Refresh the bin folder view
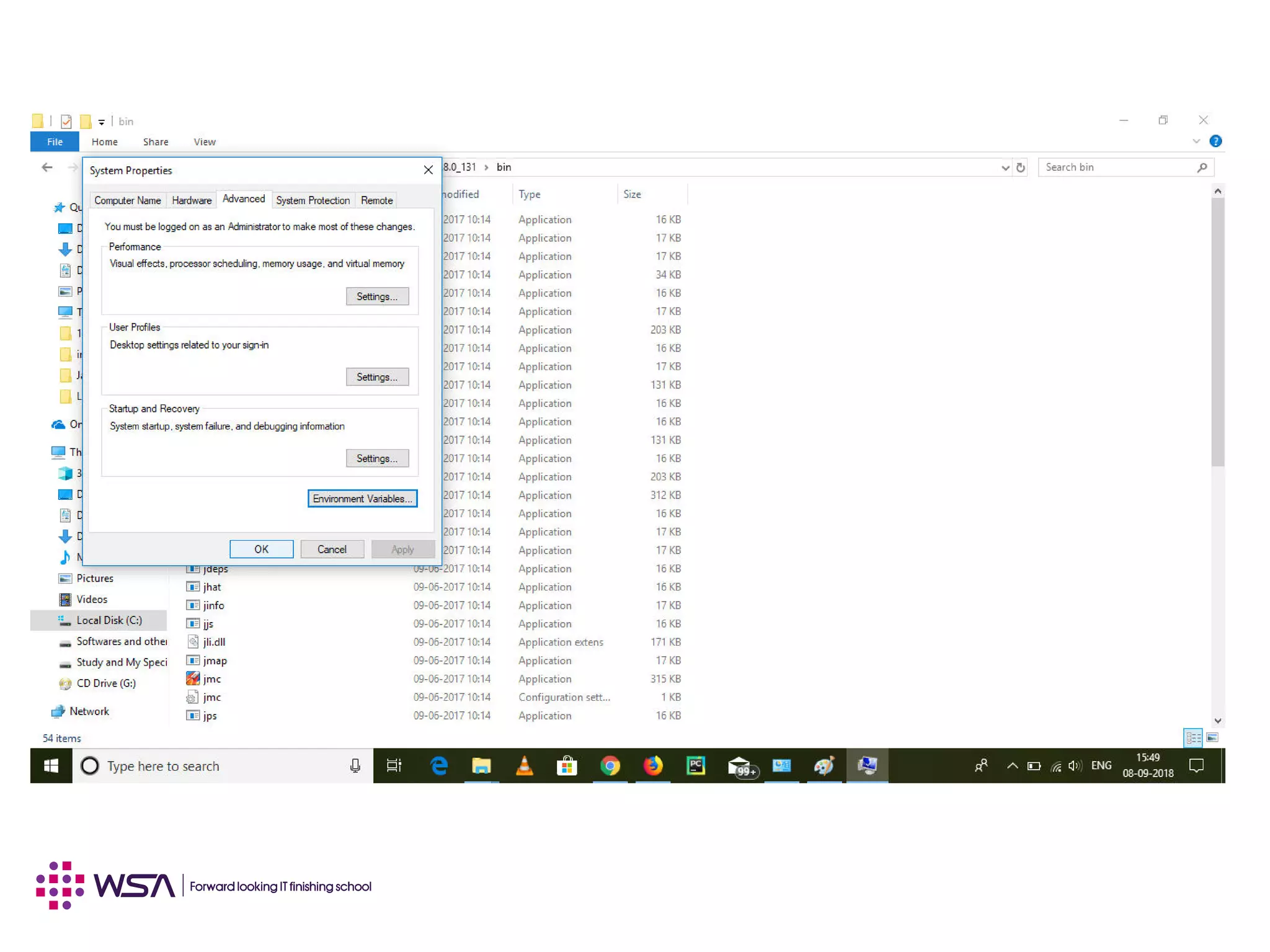1270x952 pixels. point(1020,167)
